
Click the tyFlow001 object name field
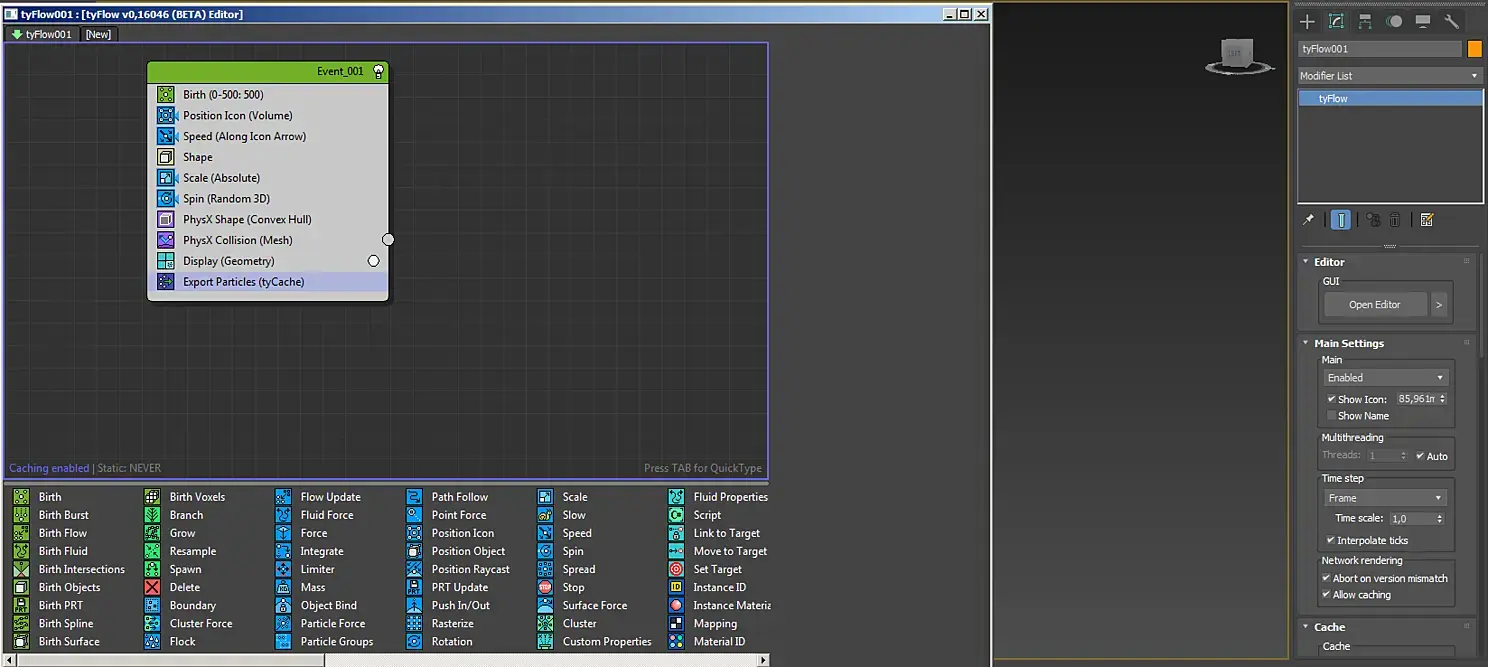point(1380,49)
